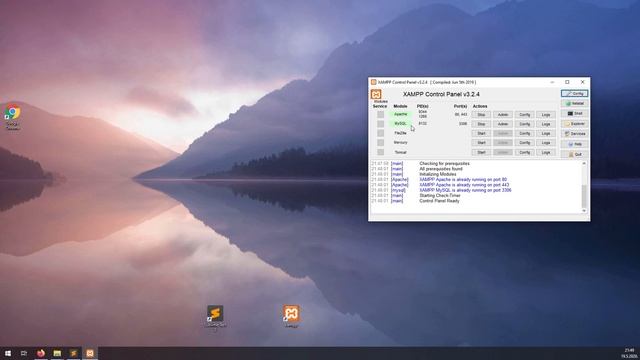The image size is (640, 360).
Task: Toggle the Apache service checkbox
Action: point(380,114)
